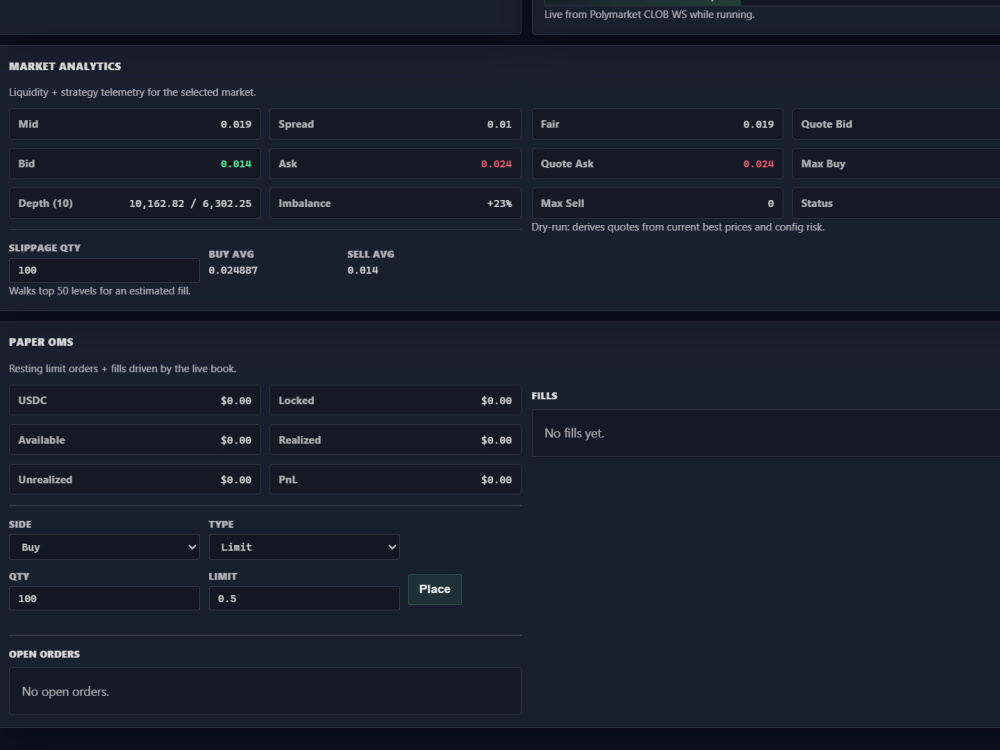This screenshot has width=1000, height=750.
Task: Click the 'Walks top 50 levels' hint text
Action: [x=99, y=291]
